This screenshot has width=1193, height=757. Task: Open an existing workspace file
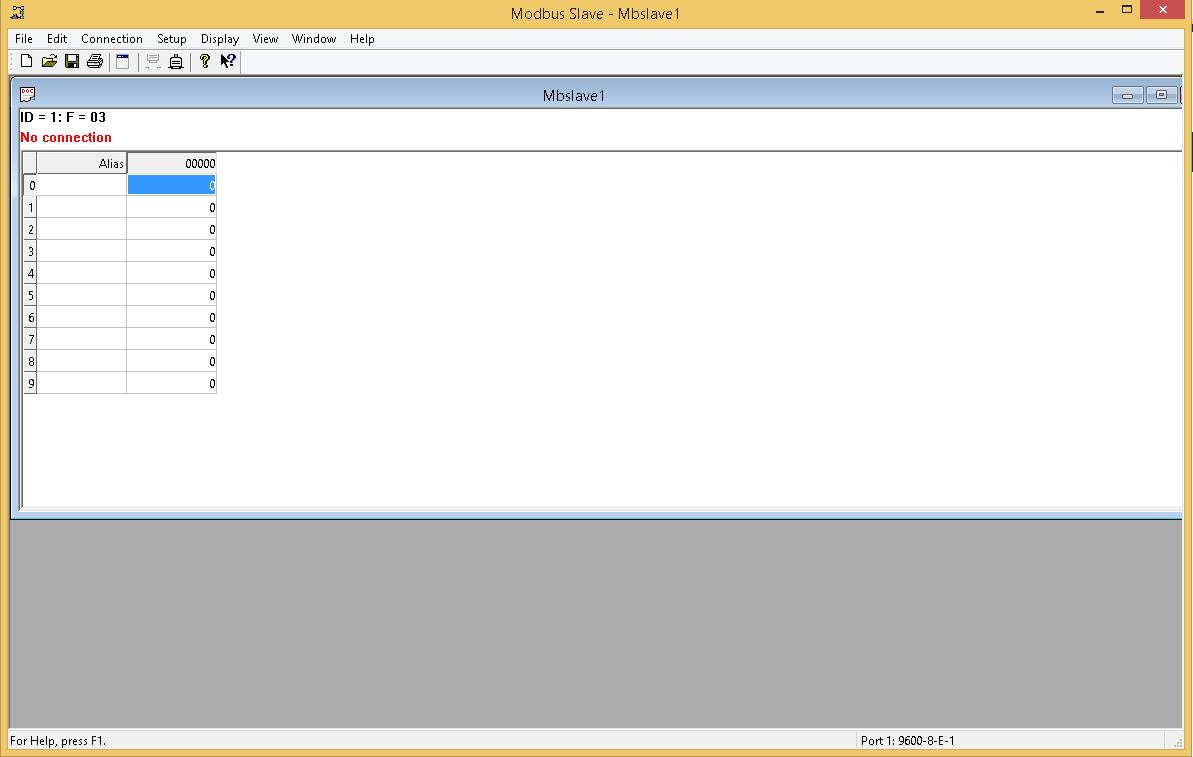coord(49,61)
